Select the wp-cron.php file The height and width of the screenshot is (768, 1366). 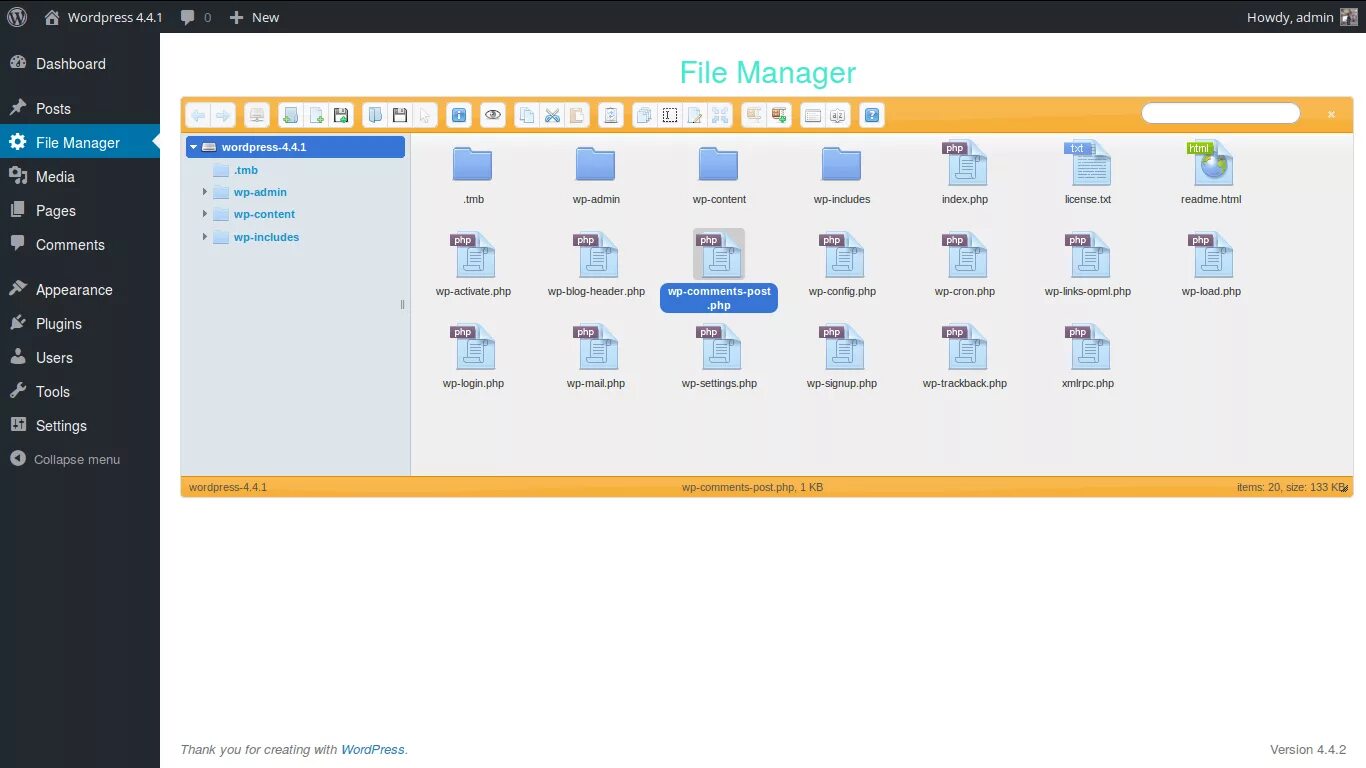(965, 266)
